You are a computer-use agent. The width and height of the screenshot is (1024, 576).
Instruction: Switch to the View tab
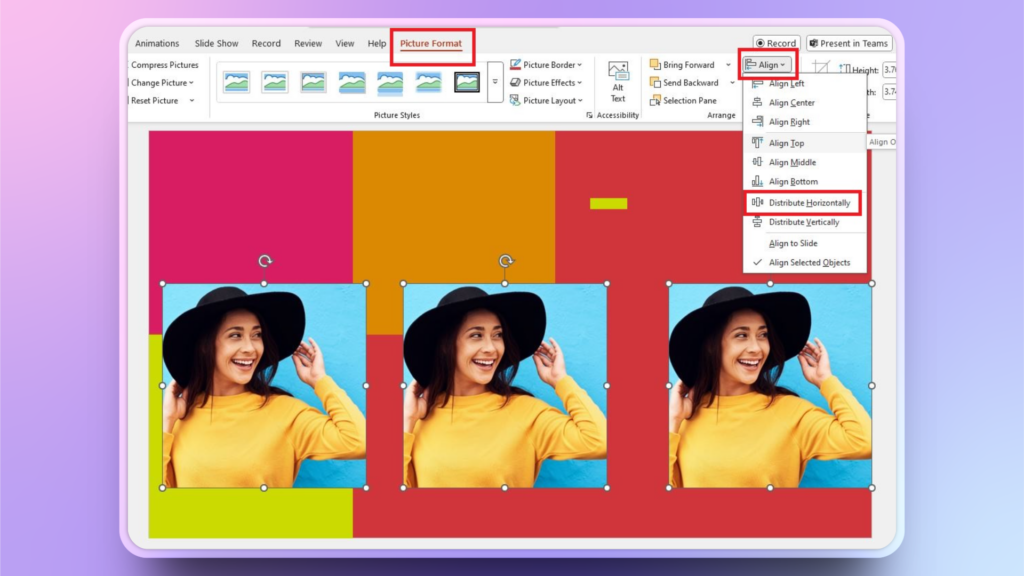tap(344, 43)
